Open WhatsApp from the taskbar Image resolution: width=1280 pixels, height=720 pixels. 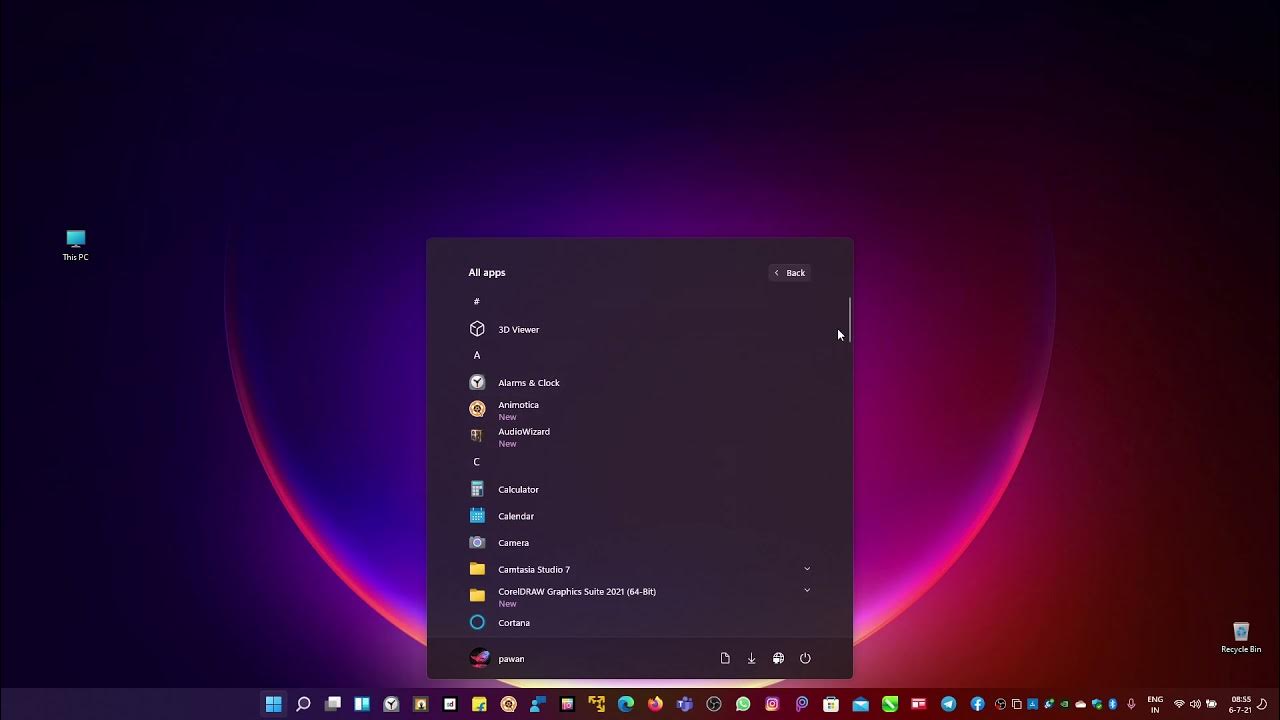pos(743,704)
